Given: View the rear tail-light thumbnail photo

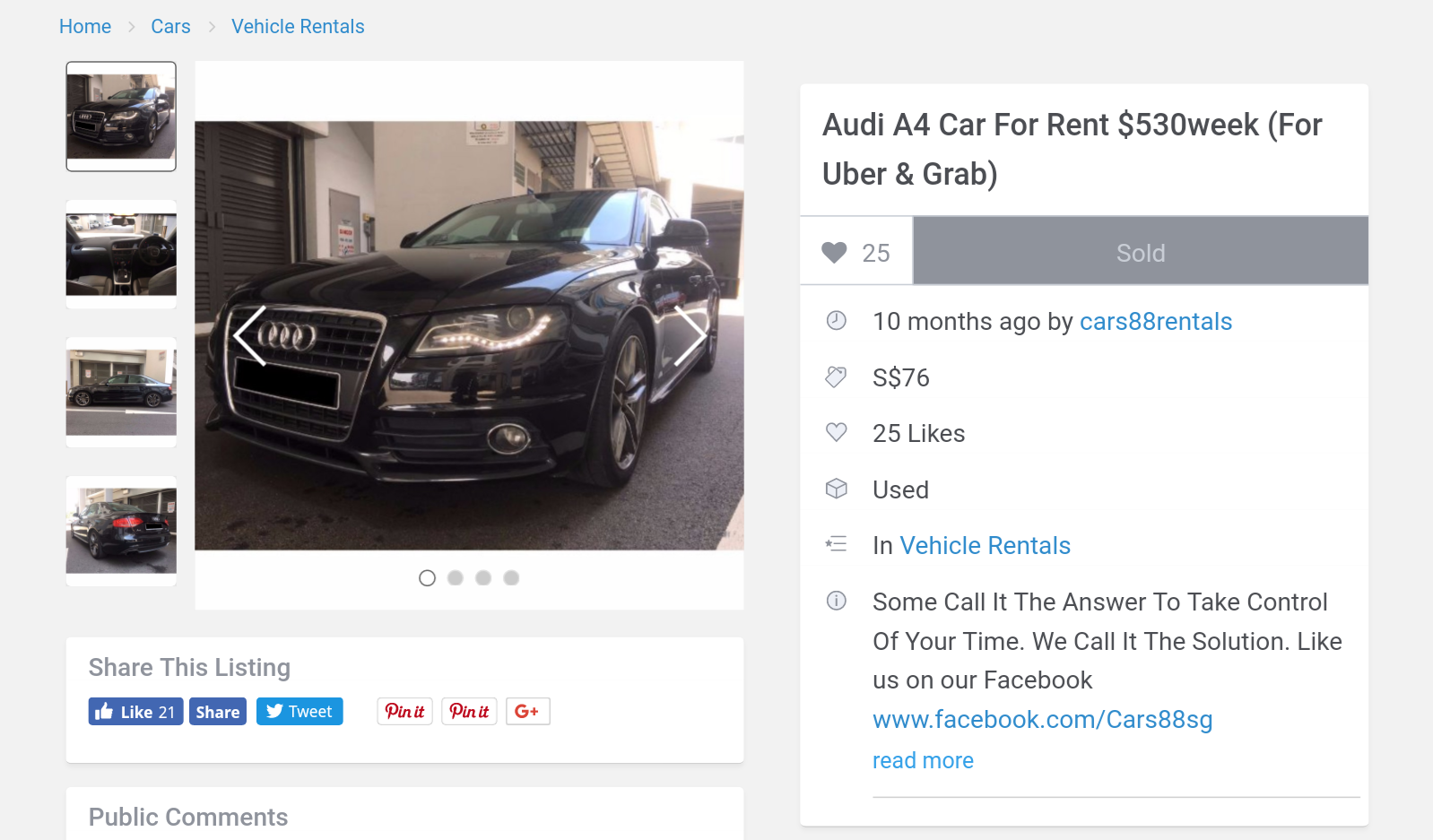Looking at the screenshot, I should click(121, 531).
